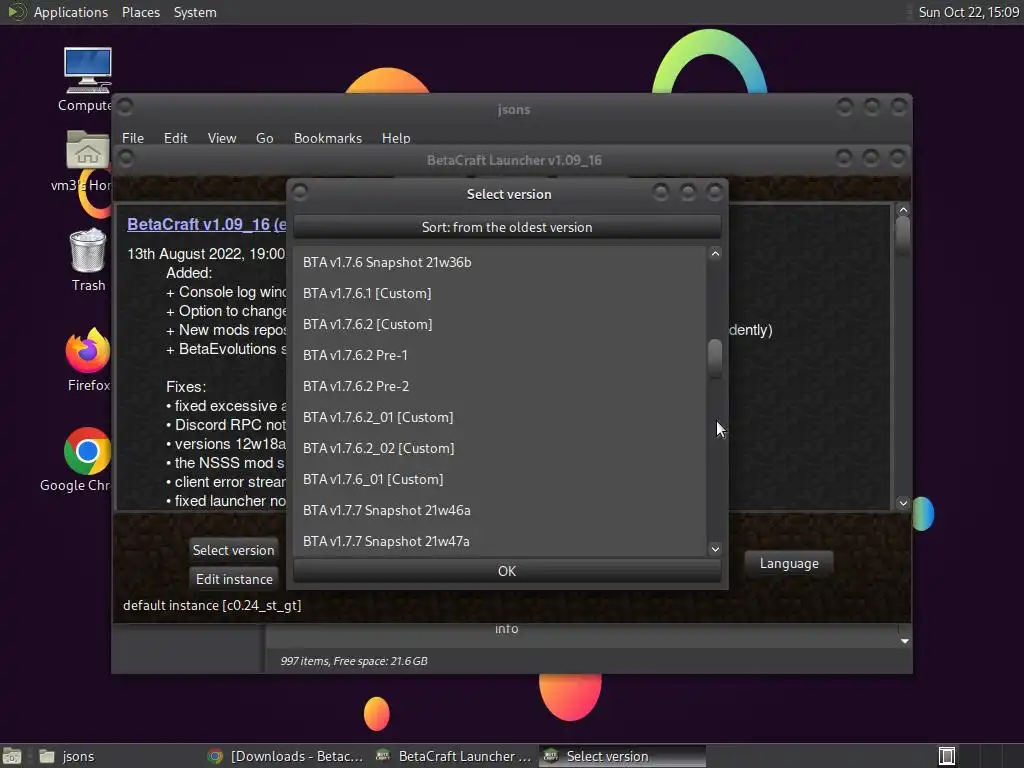Open the View menu in jsons window

[x=222, y=138]
